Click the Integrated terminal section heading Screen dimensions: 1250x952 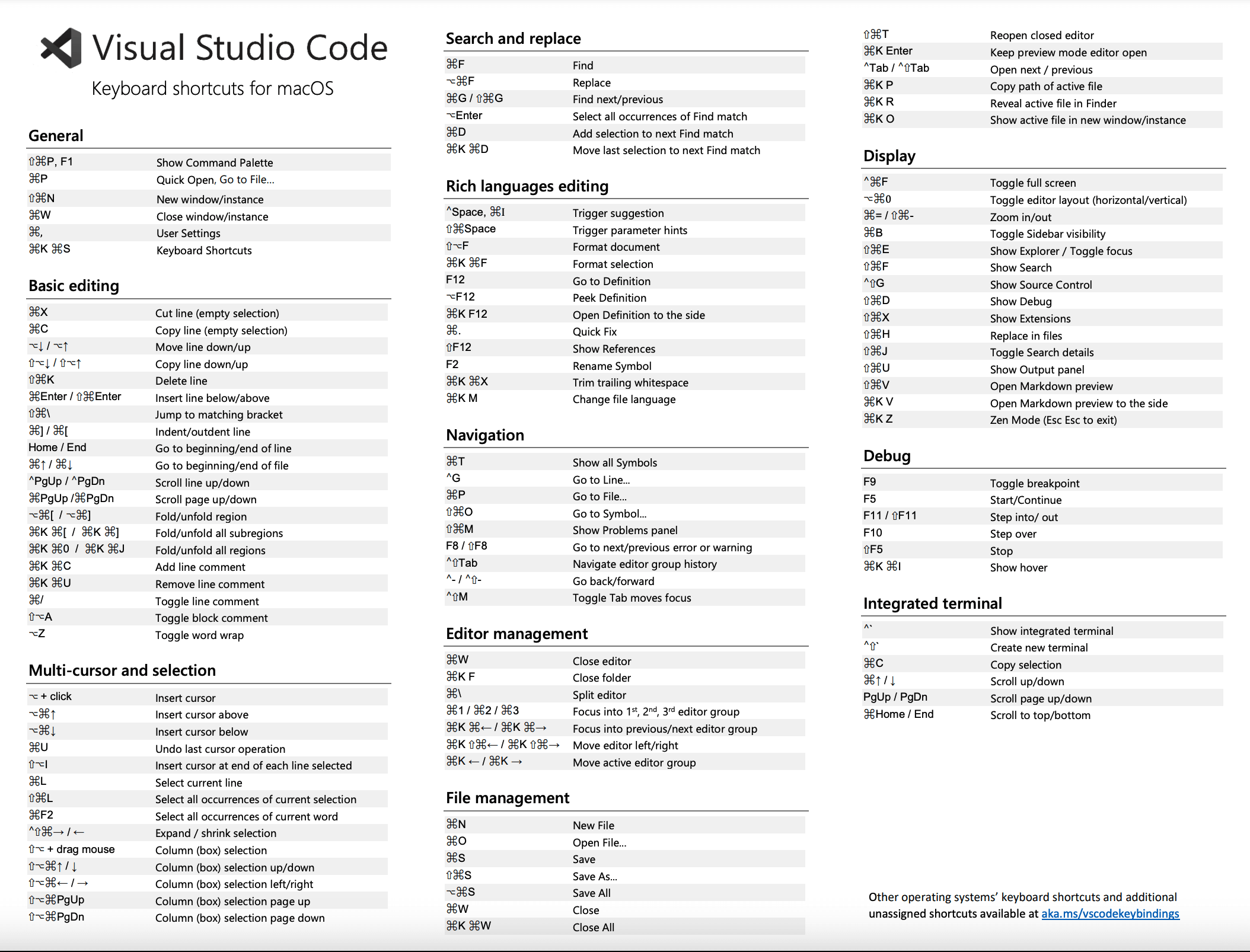coord(932,603)
